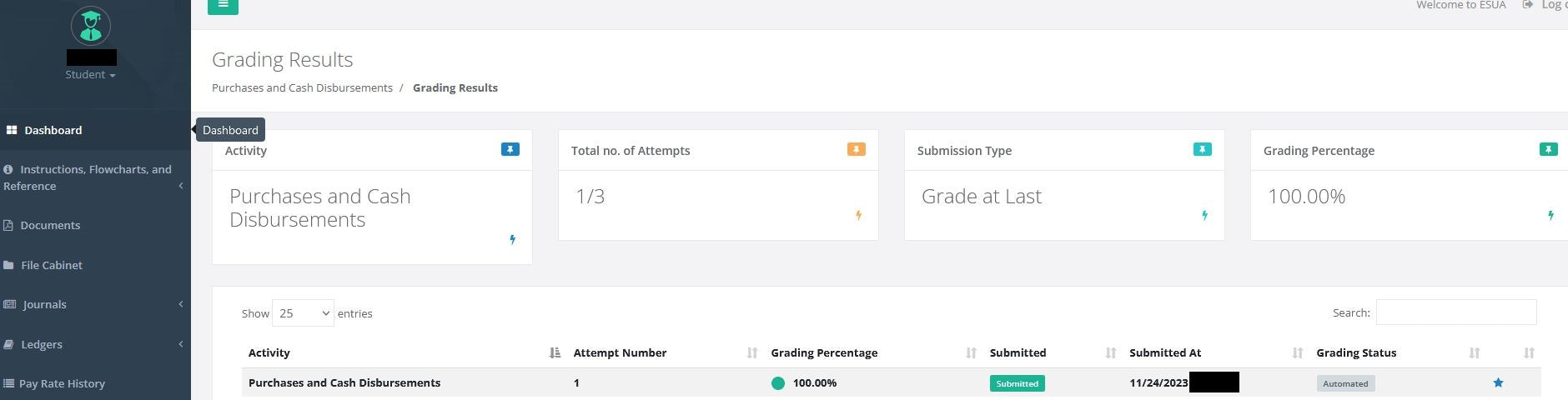Click lightning bolt icon in Total Attempts card
The image size is (1568, 400).
point(858,215)
